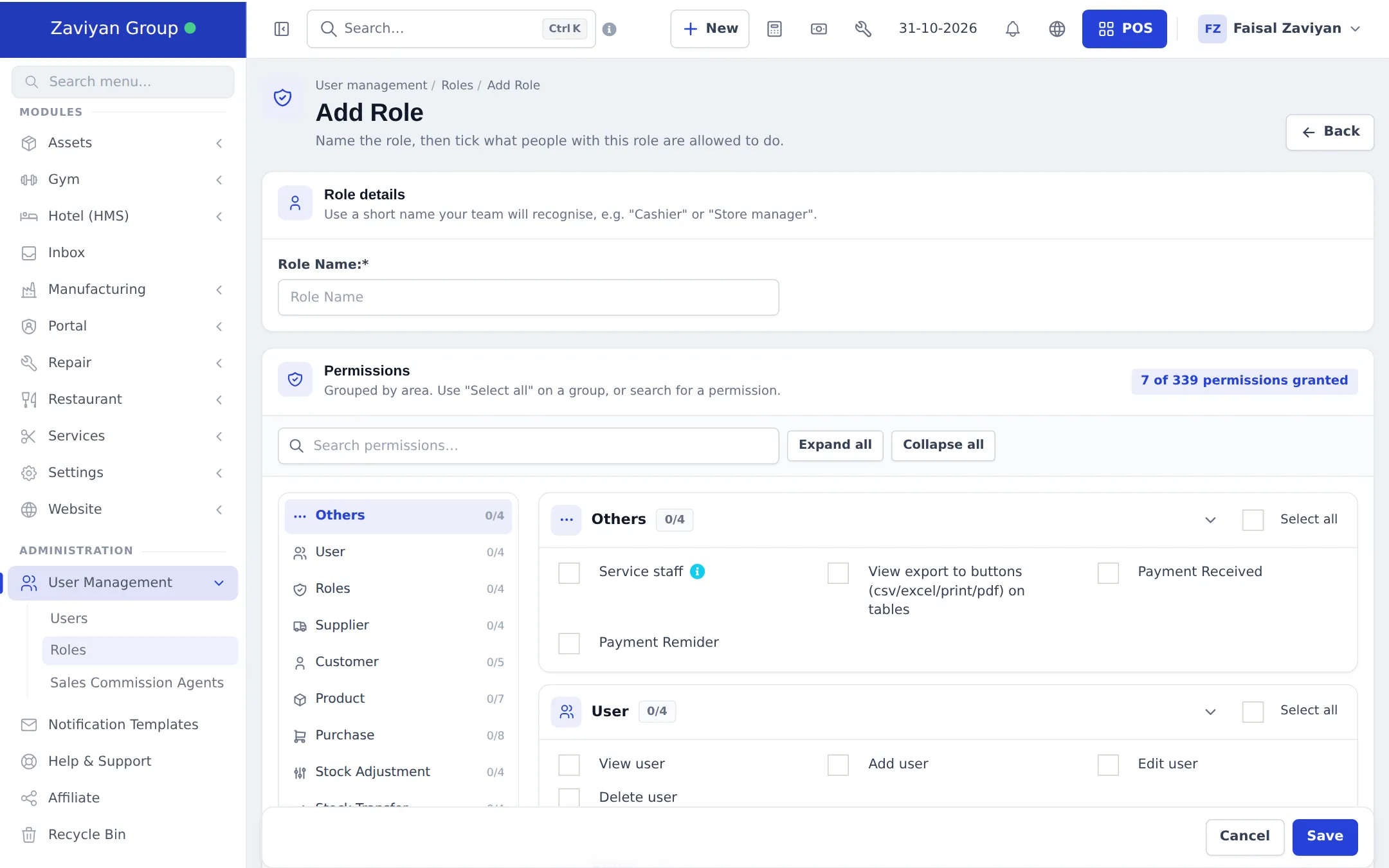Click the Service staff info icon
The image size is (1389, 868).
698,572
